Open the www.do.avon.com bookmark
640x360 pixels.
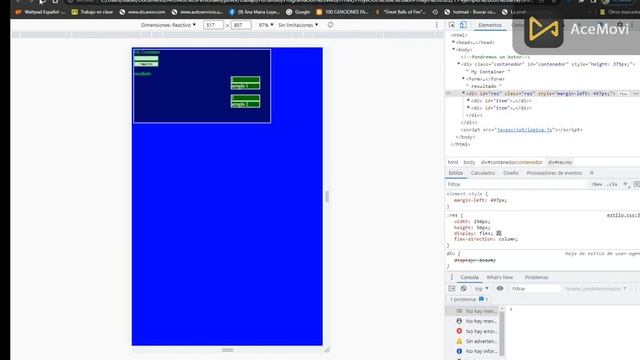point(142,12)
